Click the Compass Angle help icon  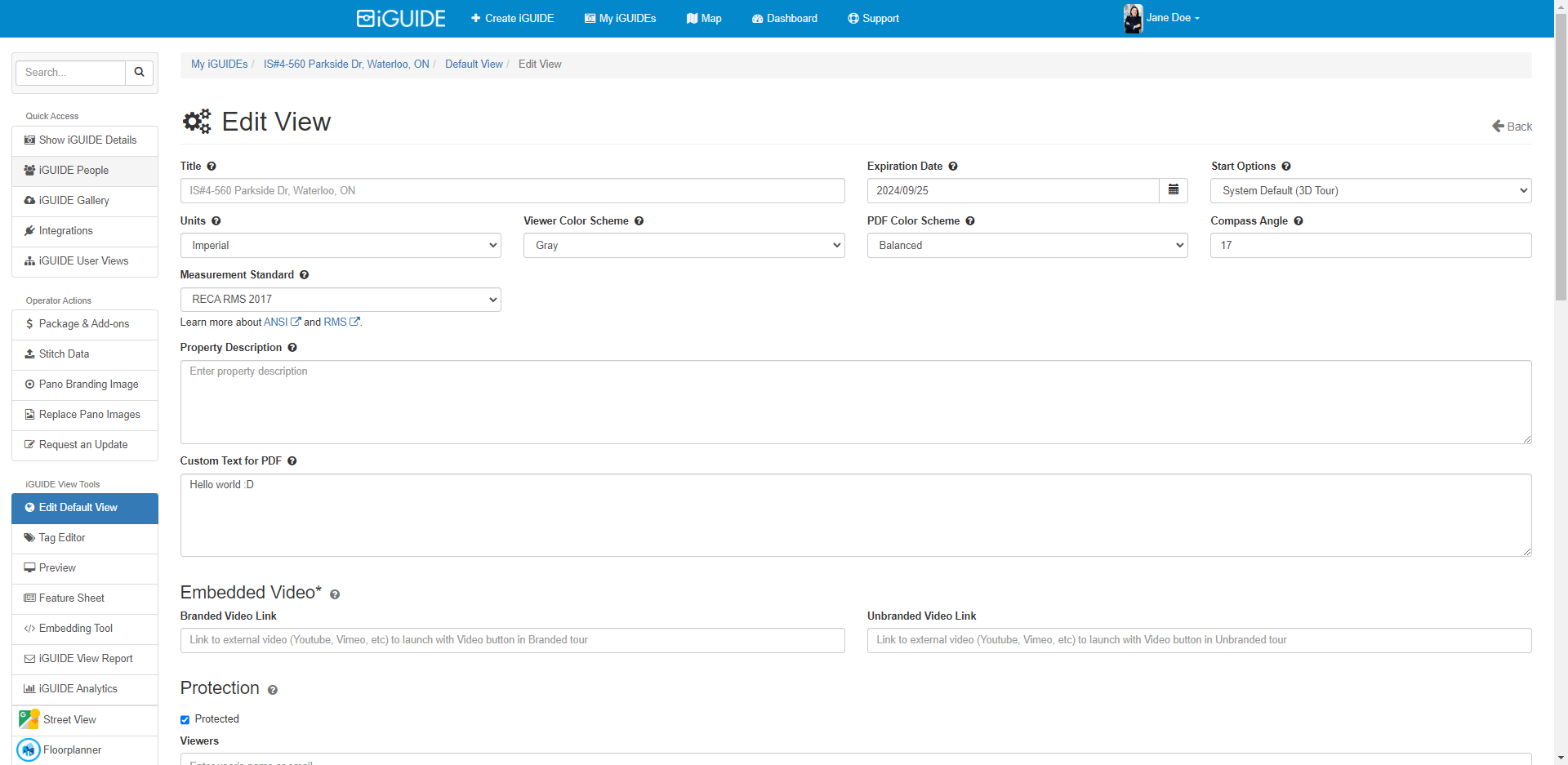[1298, 220]
